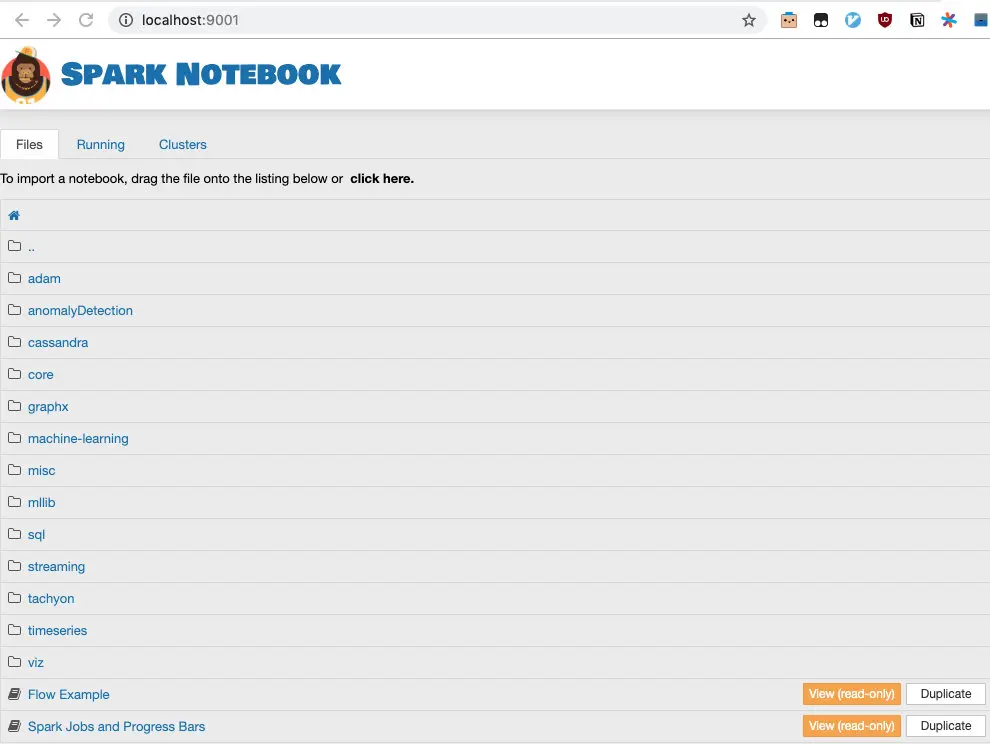990x744 pixels.
Task: Click the folder icon beside adam
Action: click(x=15, y=278)
